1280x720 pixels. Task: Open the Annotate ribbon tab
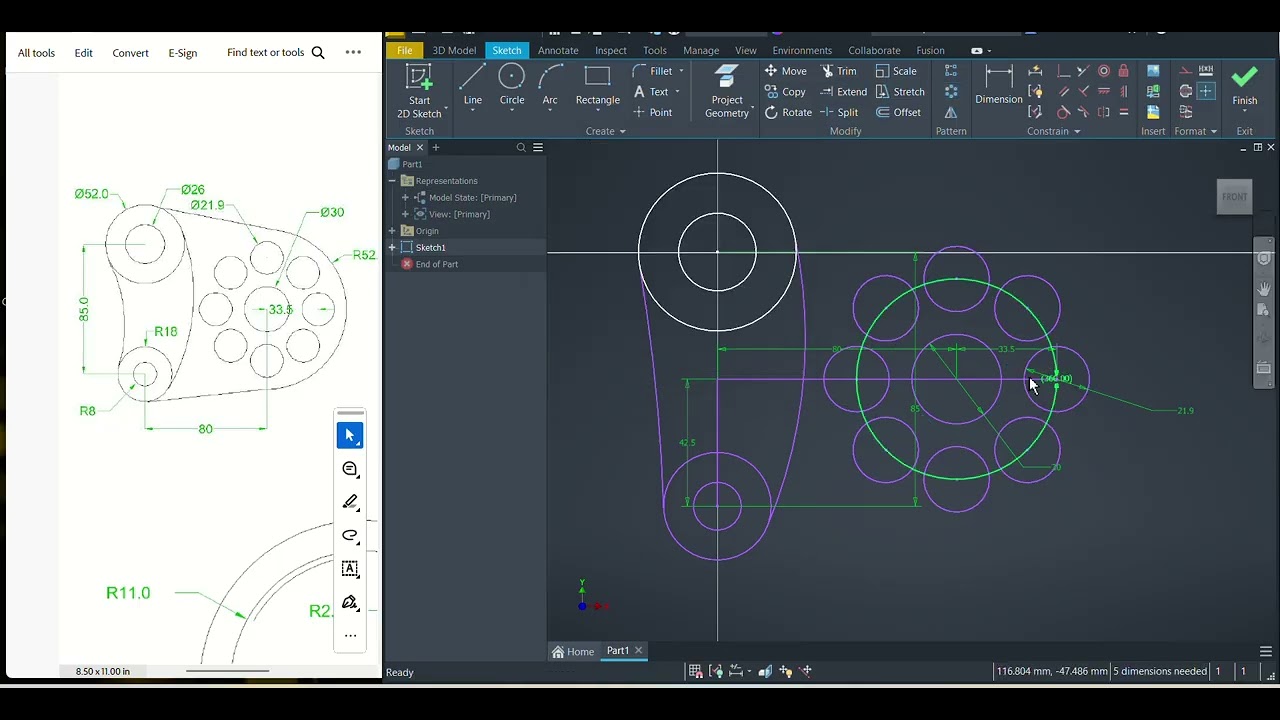tap(558, 50)
